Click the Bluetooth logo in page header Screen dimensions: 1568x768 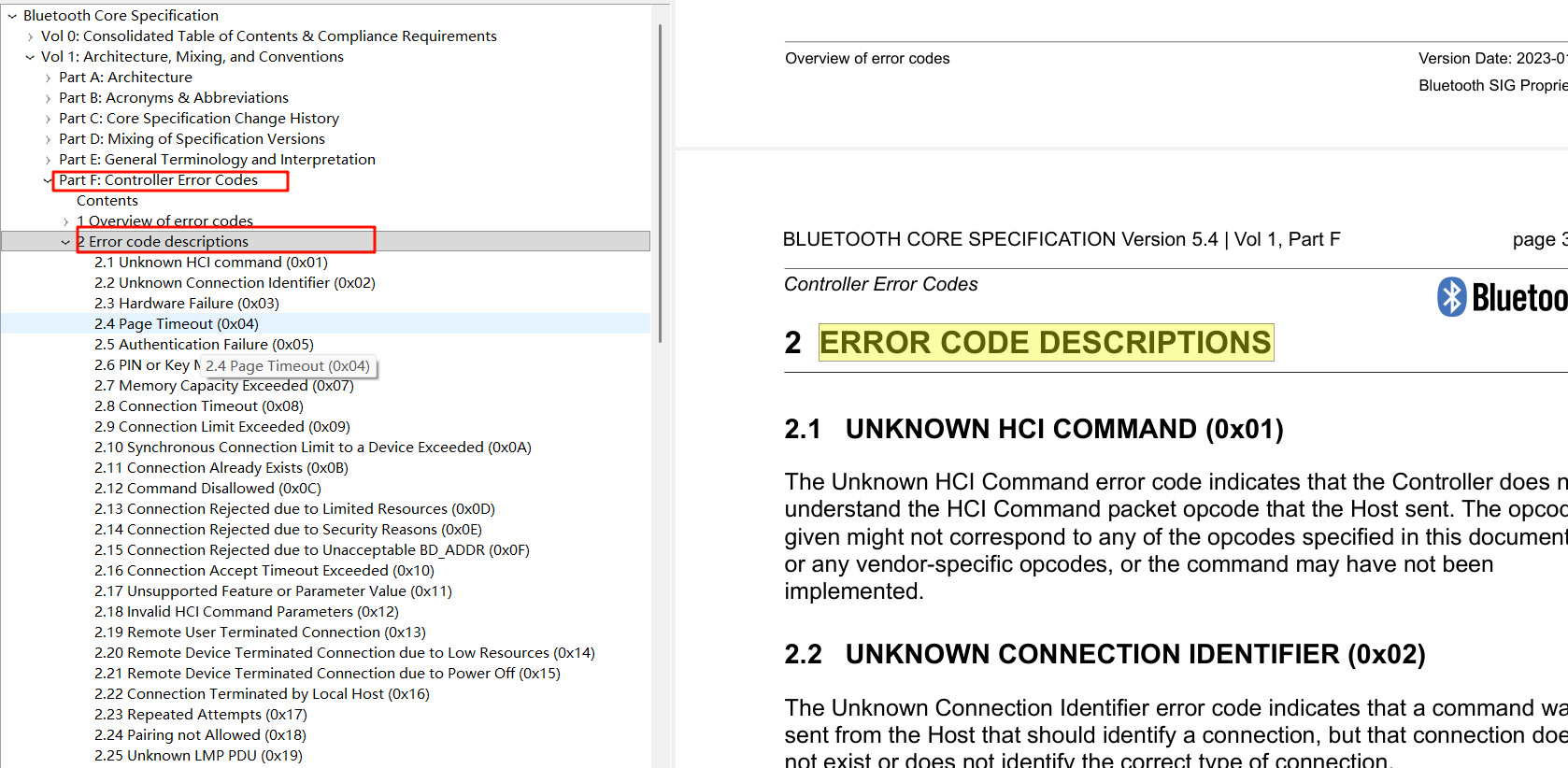point(1501,297)
